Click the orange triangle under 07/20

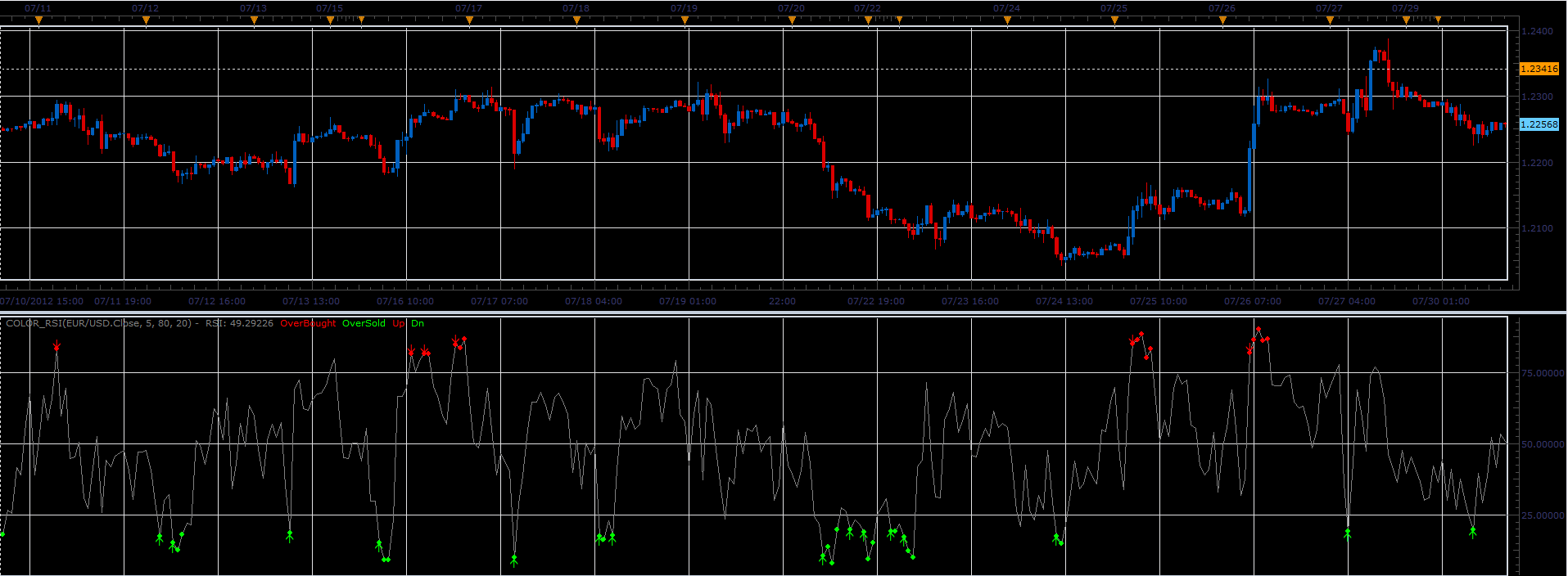pos(792,20)
